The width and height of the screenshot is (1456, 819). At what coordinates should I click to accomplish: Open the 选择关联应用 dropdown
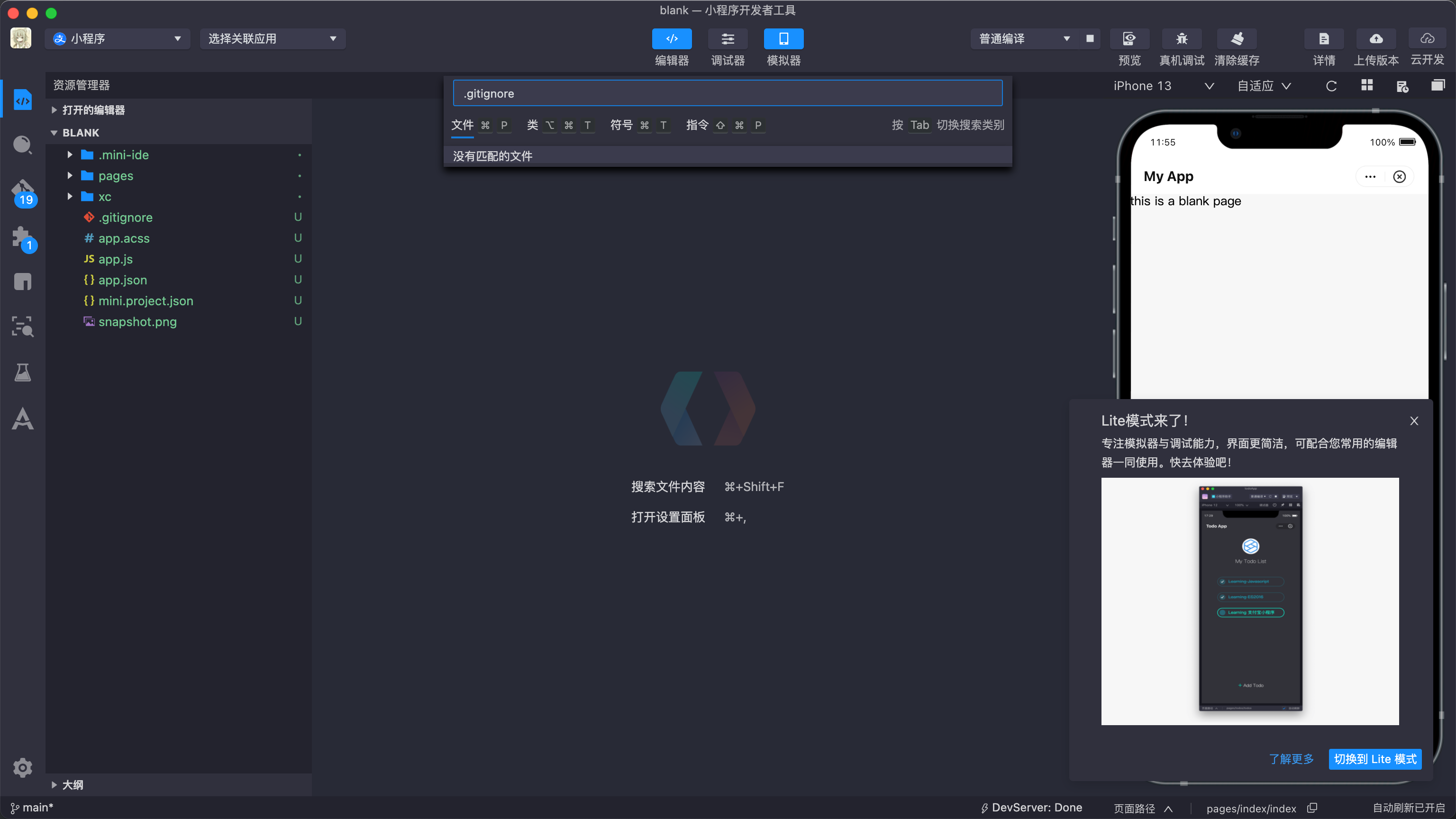point(273,38)
